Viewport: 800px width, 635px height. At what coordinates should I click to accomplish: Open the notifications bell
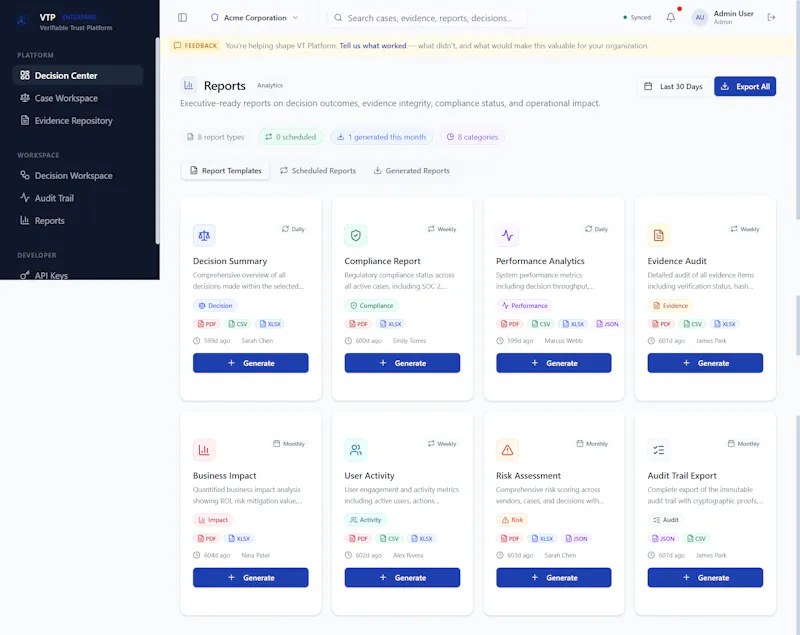coord(671,17)
